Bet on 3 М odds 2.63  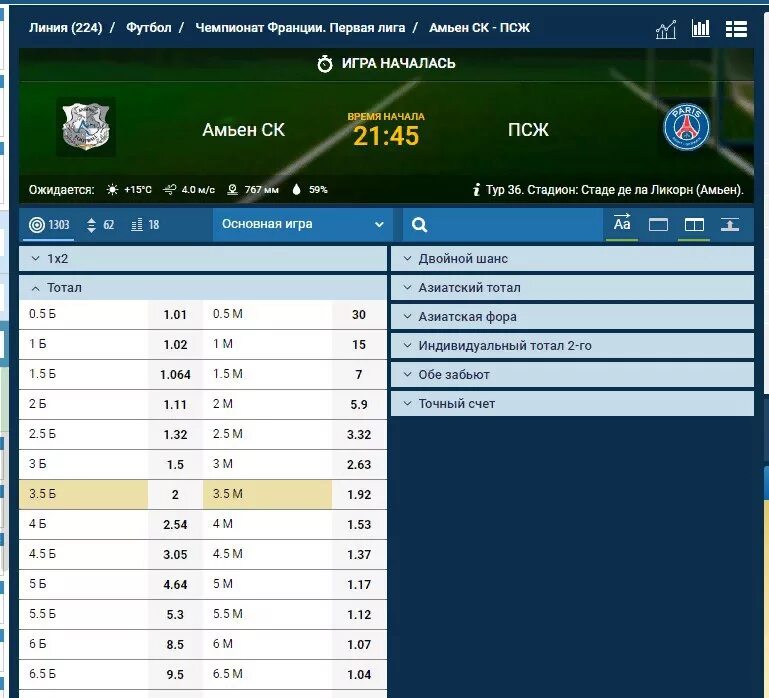pyautogui.click(x=359, y=464)
